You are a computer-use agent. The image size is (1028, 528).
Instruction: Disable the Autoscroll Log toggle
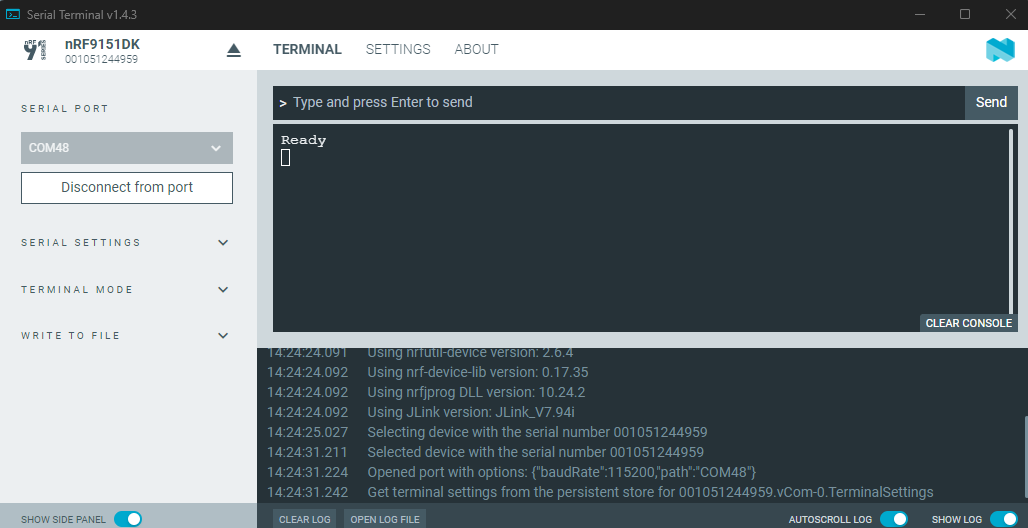pos(894,519)
